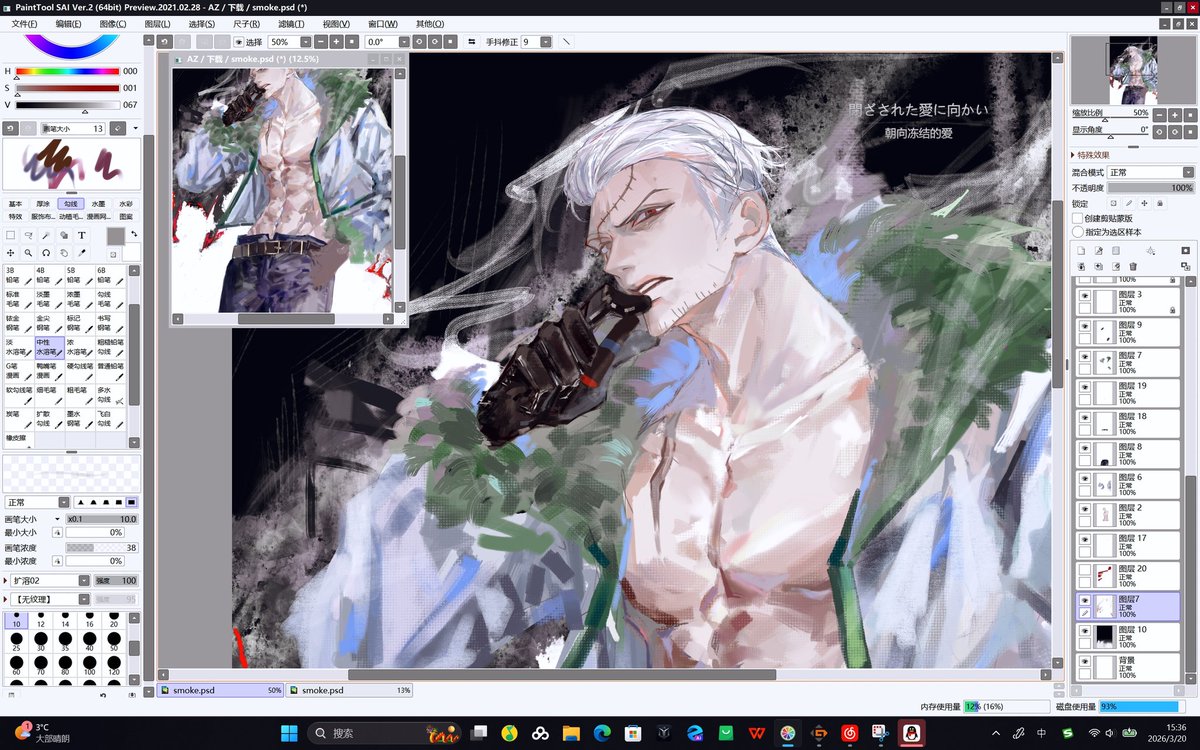Select the move tool

(x=10, y=253)
